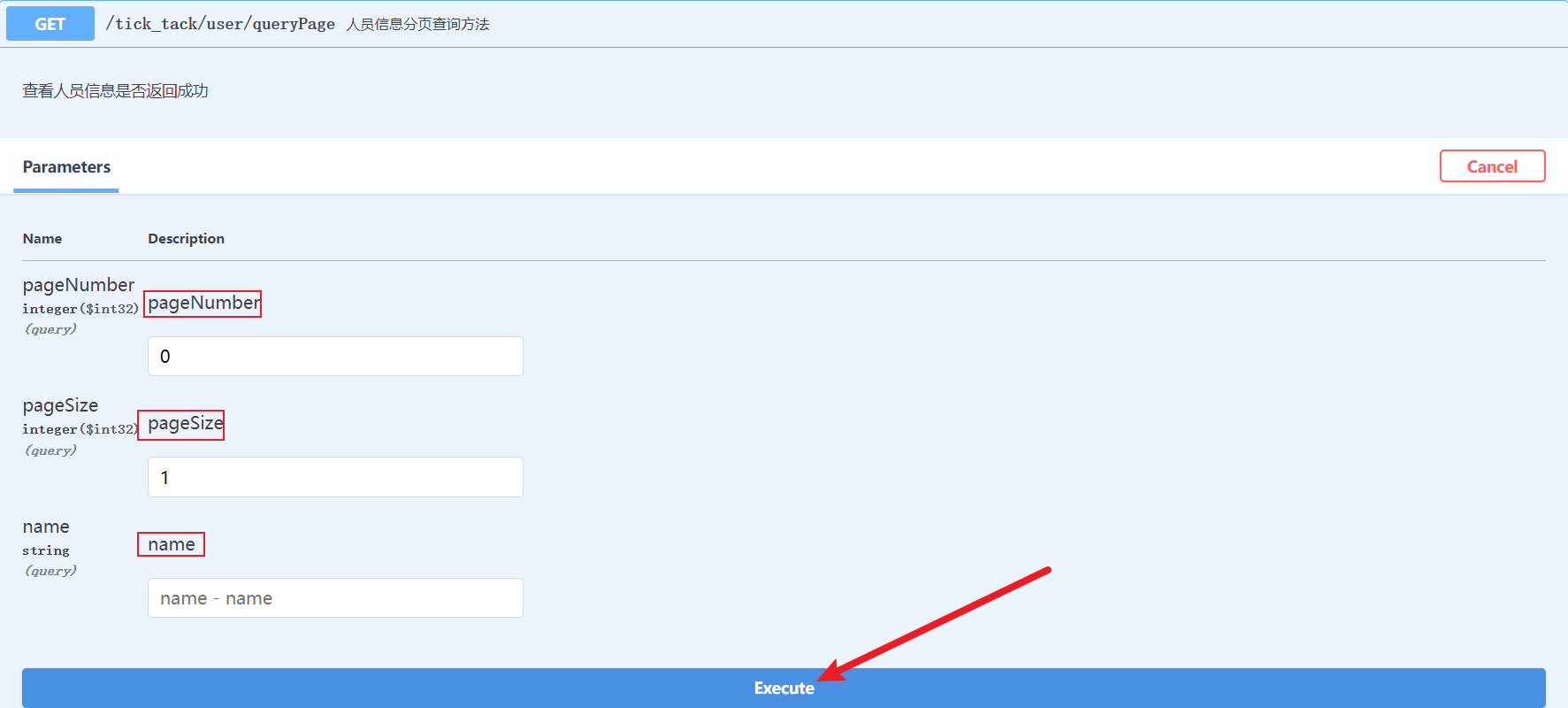Click the name description text

click(172, 544)
